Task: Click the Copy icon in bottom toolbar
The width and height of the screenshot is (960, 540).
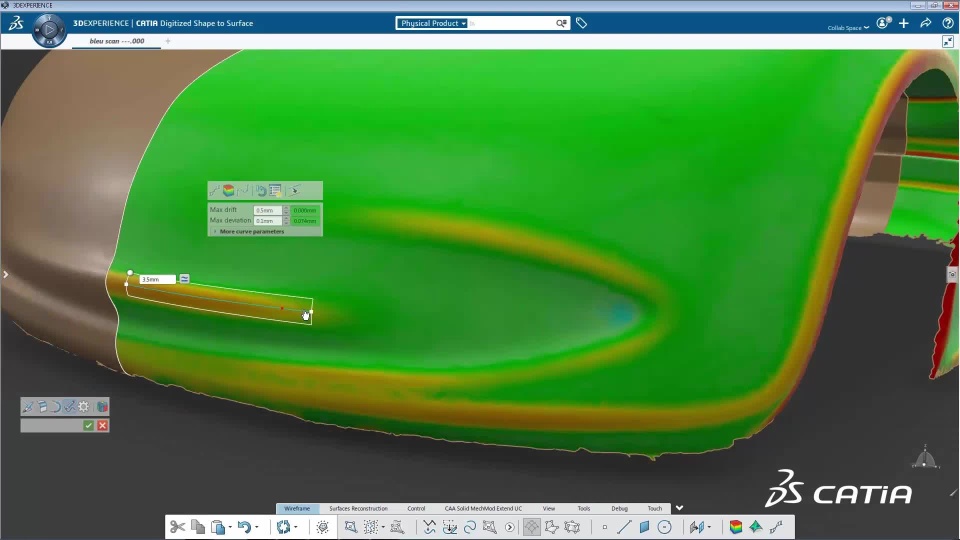Action: point(198,527)
